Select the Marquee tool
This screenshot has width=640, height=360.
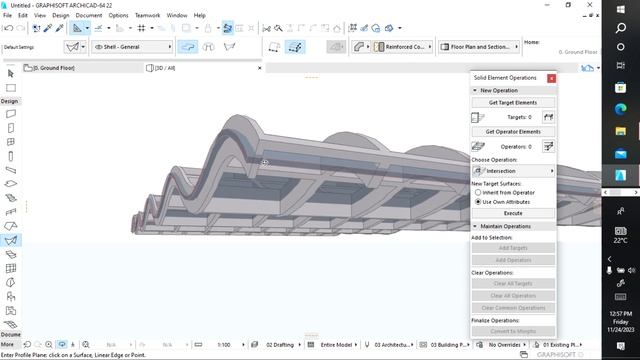11,88
